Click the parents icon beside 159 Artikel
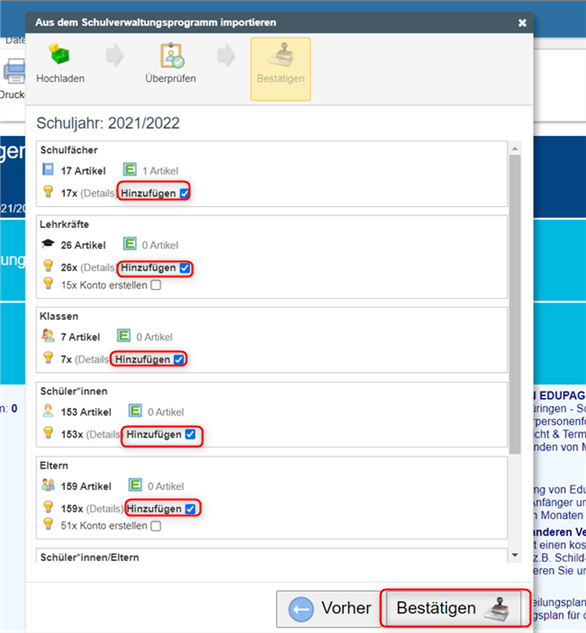 pyautogui.click(x=48, y=485)
